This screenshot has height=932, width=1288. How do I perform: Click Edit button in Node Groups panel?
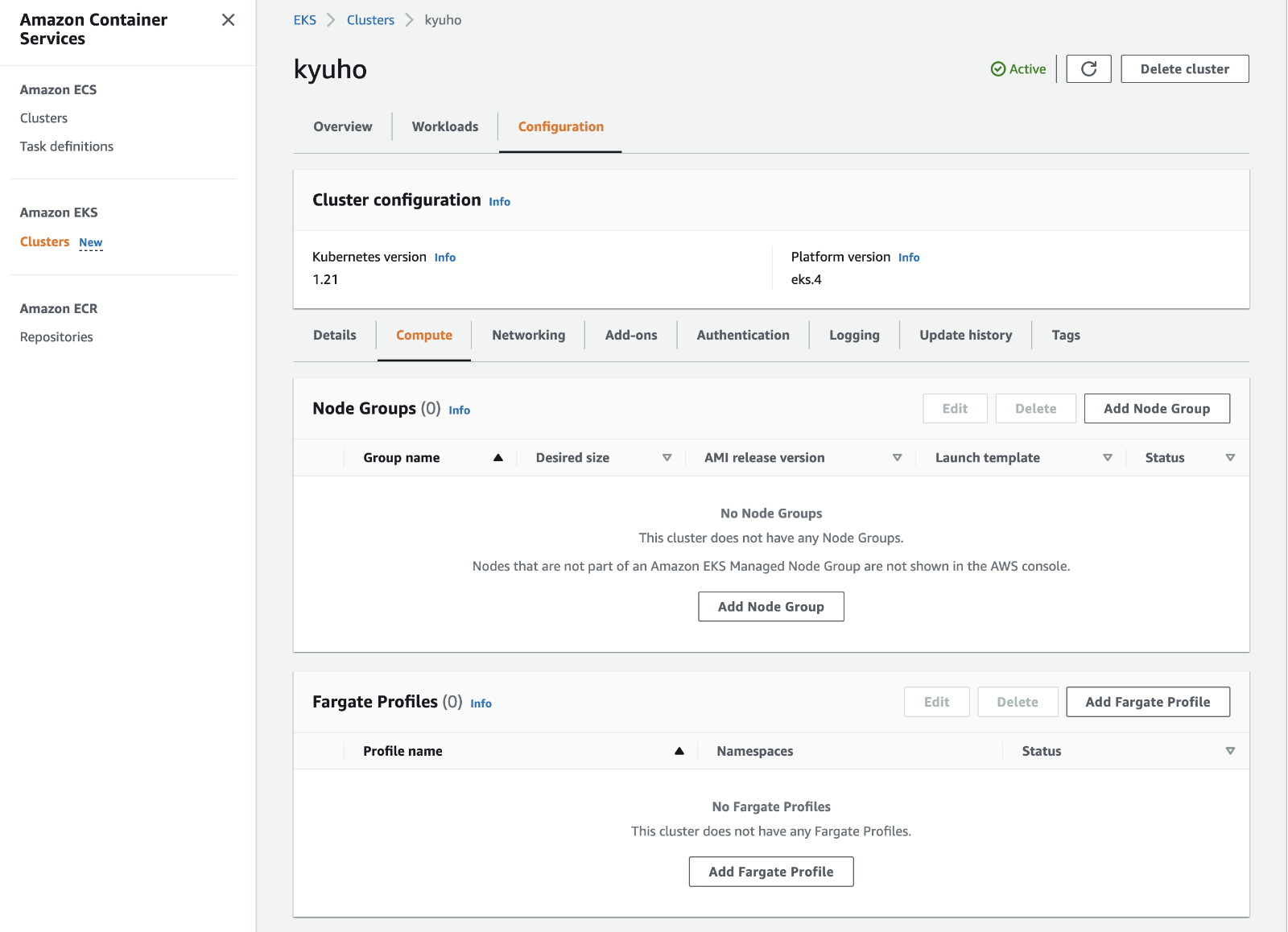pyautogui.click(x=955, y=409)
